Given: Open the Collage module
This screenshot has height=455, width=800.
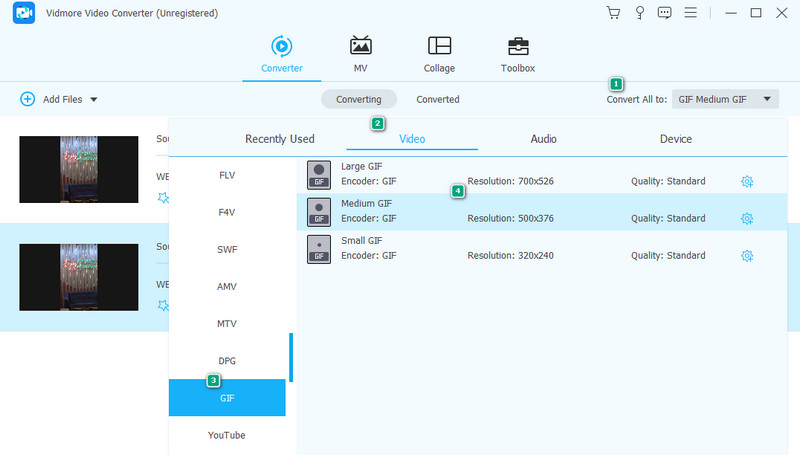Looking at the screenshot, I should pyautogui.click(x=439, y=54).
